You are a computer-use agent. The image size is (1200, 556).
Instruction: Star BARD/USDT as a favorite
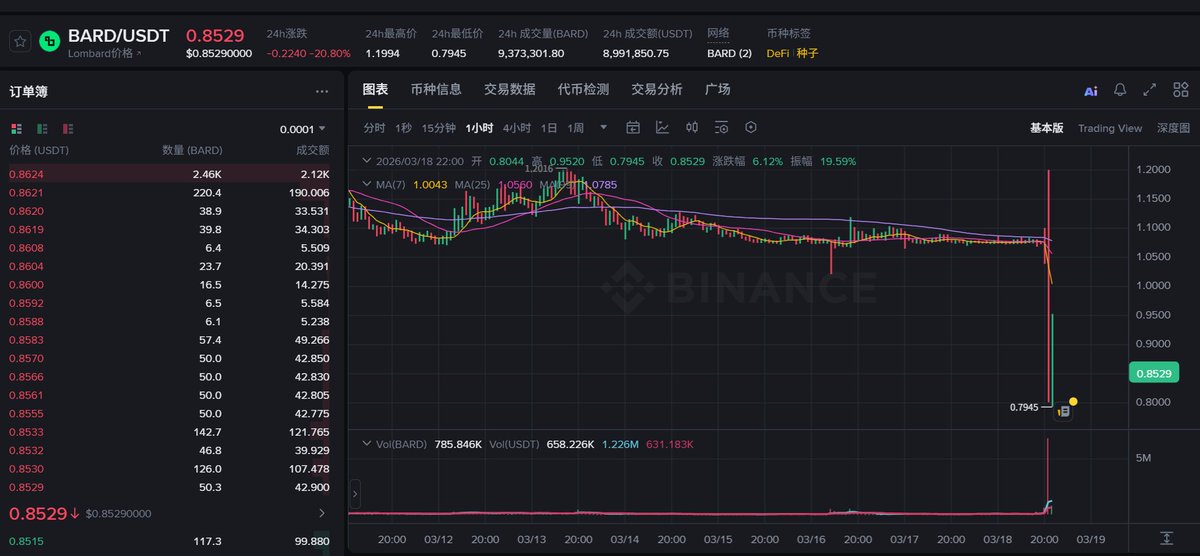[x=19, y=41]
